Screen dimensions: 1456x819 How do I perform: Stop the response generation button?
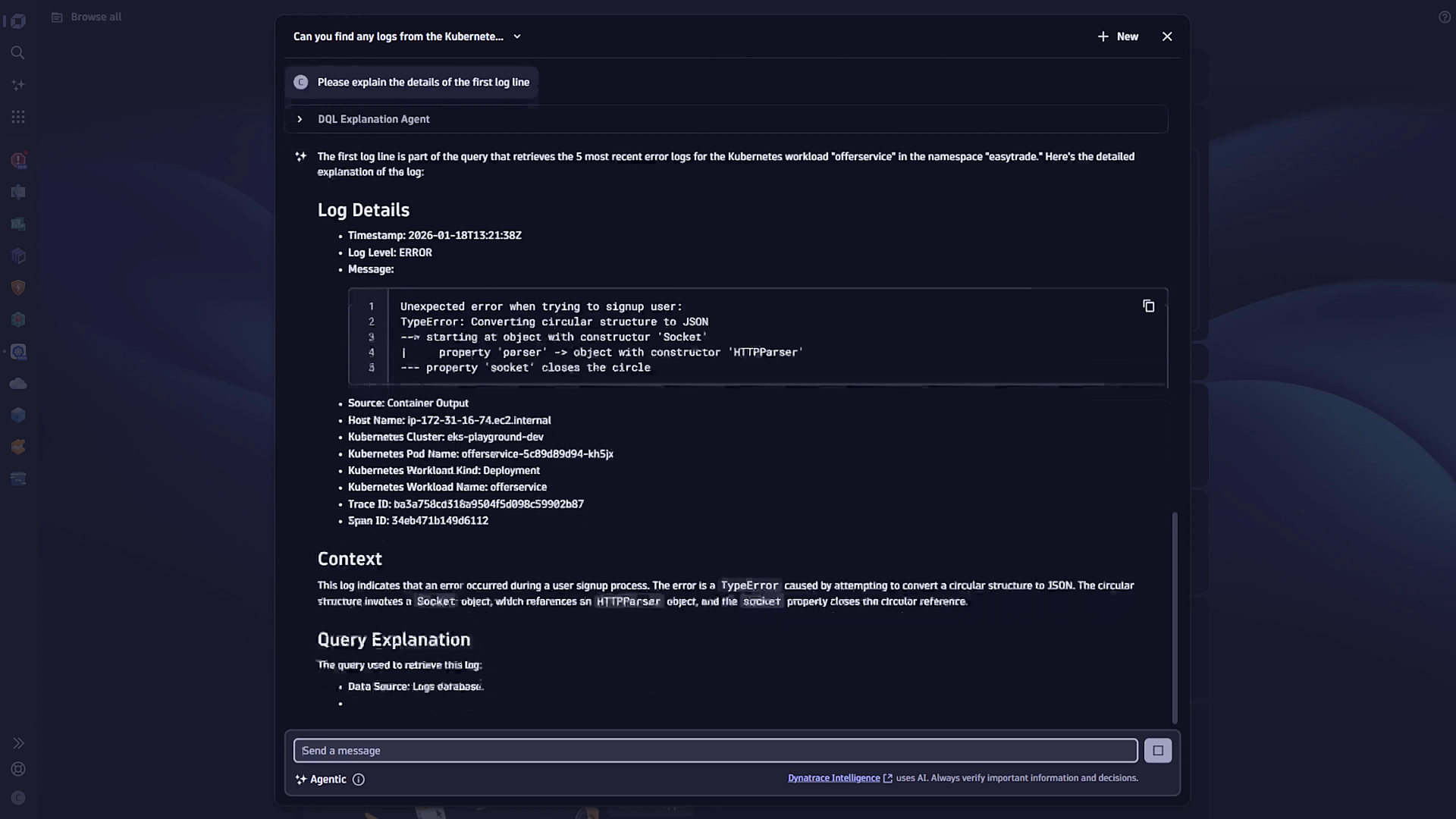(1157, 751)
